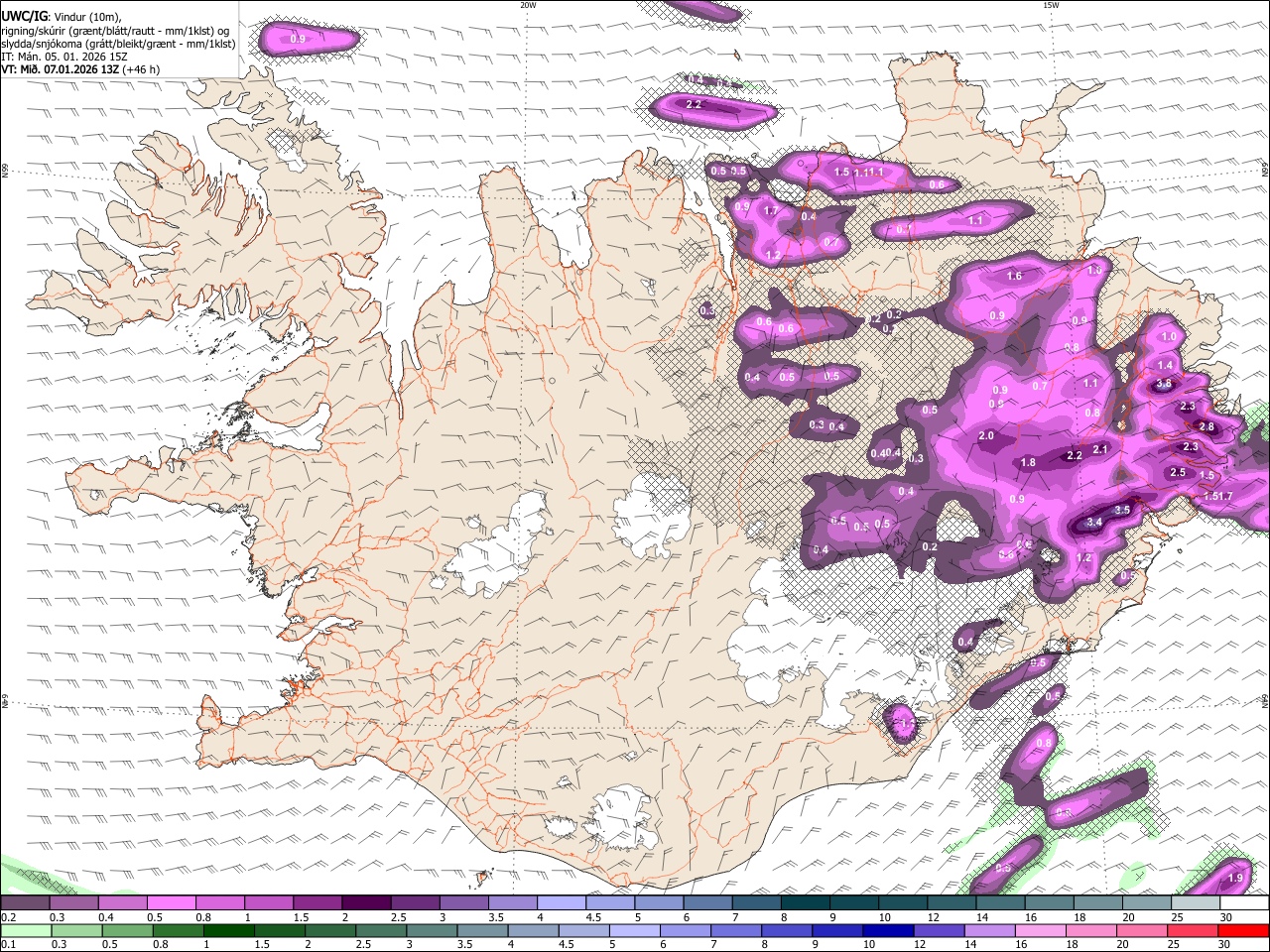Click the 'IT: Mán. 05. 01. 2026 15Z' line
Viewport: 1270px width, 952px height.
coord(64,57)
